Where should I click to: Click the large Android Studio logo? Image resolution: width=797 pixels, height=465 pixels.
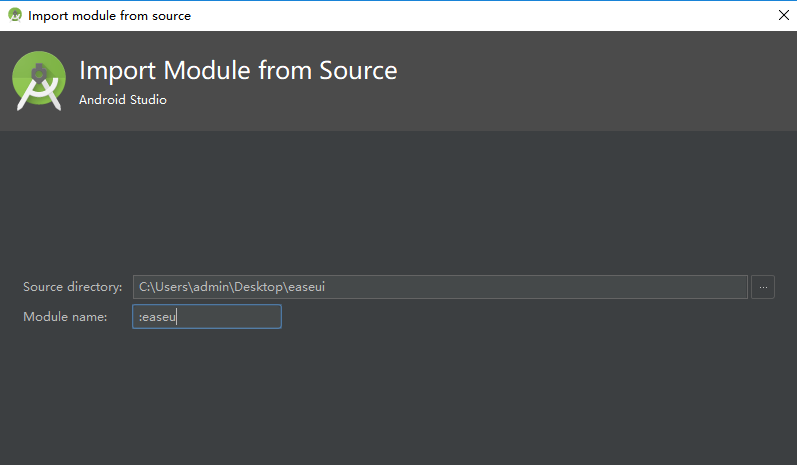39,81
